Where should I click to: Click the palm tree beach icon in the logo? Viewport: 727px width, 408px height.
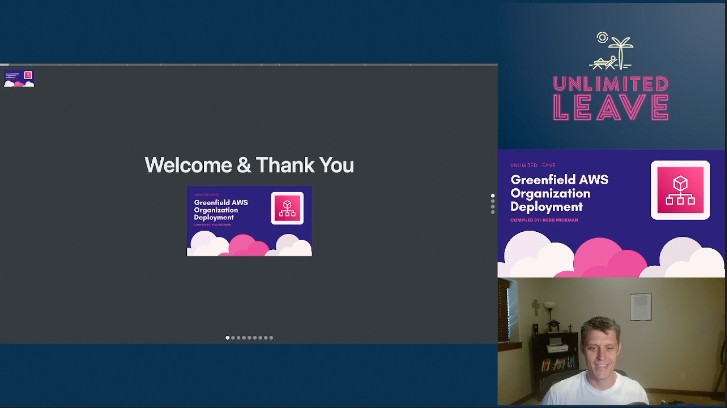[x=611, y=51]
